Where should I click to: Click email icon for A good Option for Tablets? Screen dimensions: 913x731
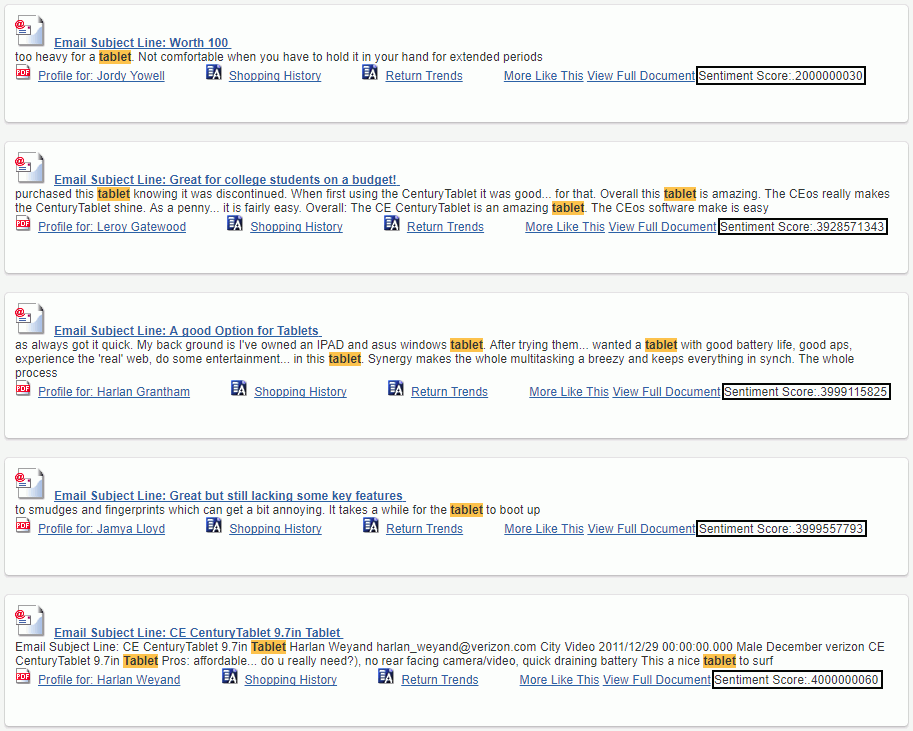[29, 319]
